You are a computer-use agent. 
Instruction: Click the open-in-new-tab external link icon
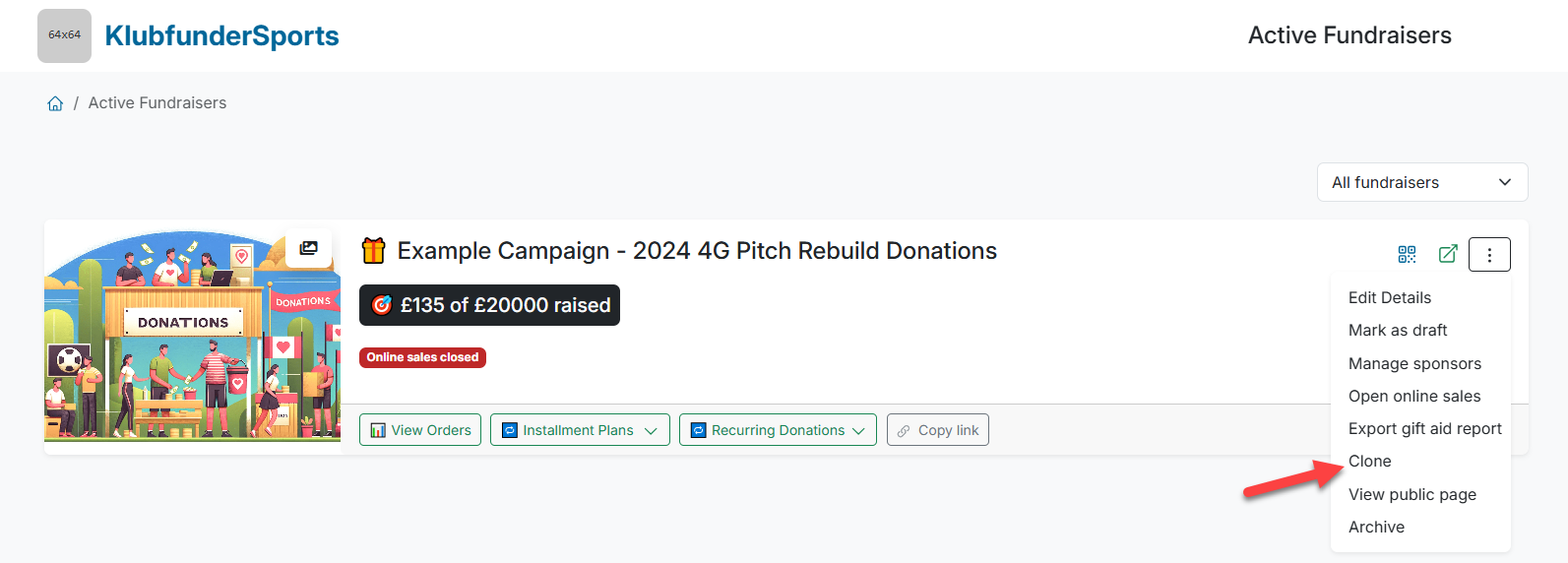(1448, 254)
